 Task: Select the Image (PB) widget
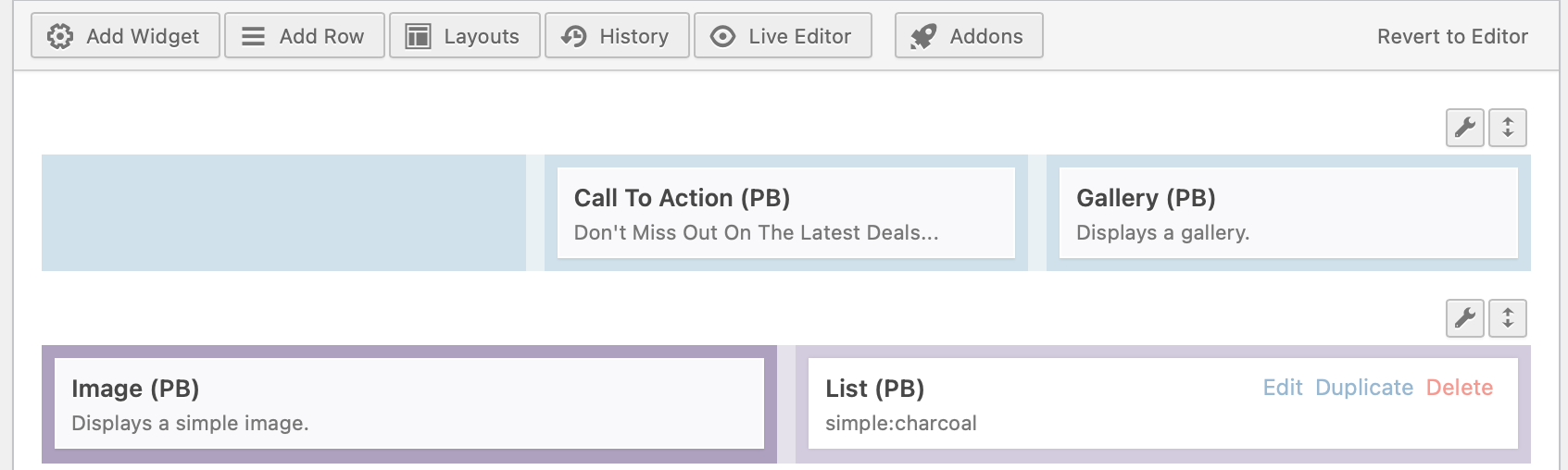point(408,404)
